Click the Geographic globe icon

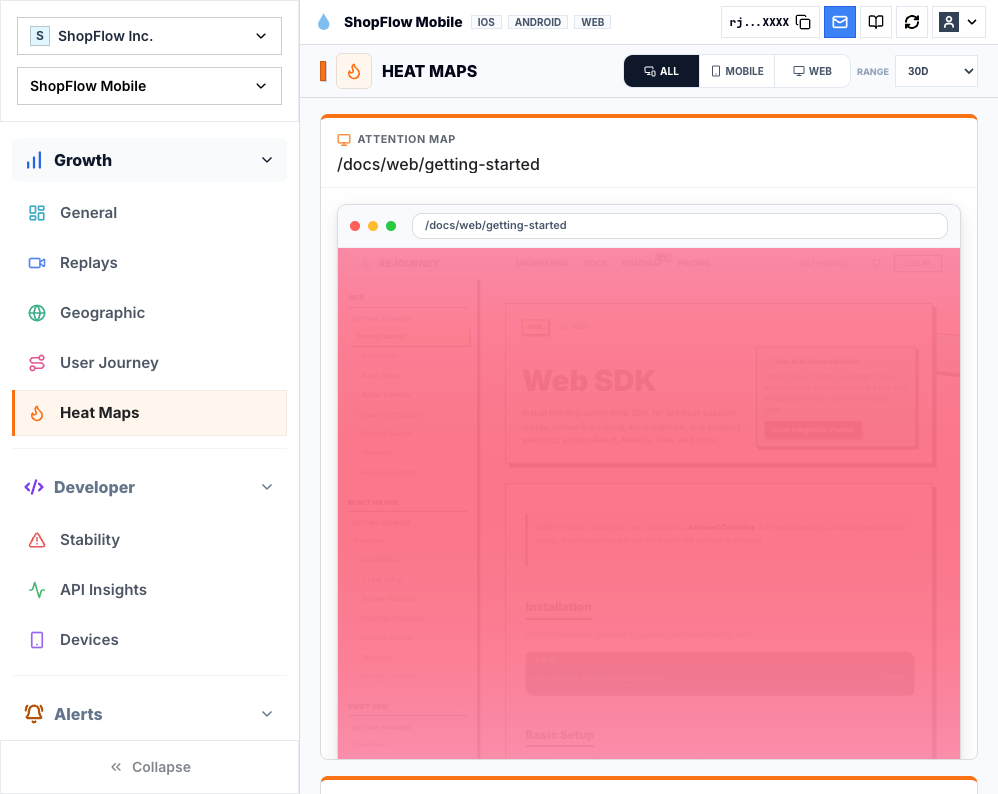point(37,313)
